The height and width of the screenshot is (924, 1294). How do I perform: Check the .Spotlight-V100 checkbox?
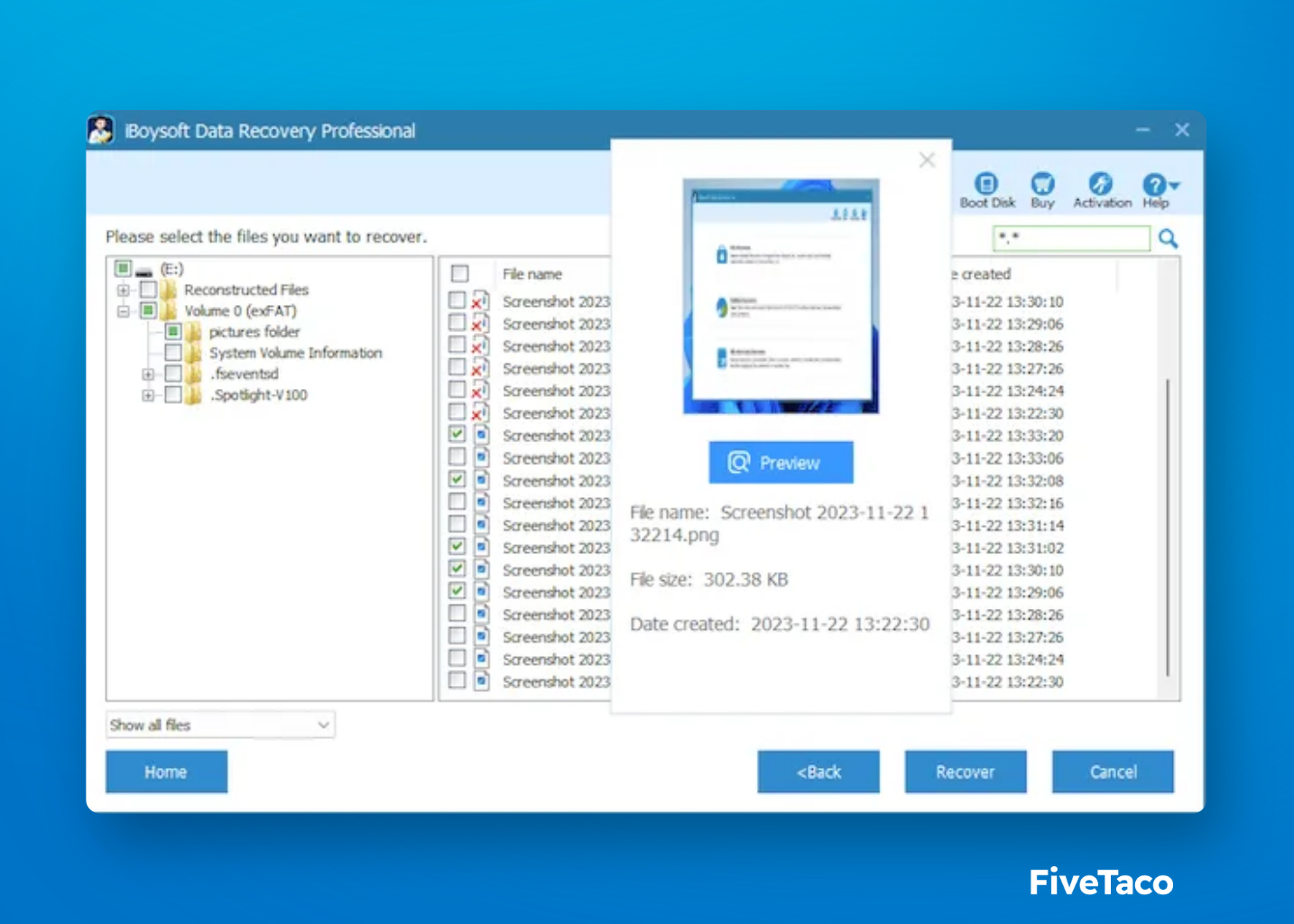tap(172, 394)
